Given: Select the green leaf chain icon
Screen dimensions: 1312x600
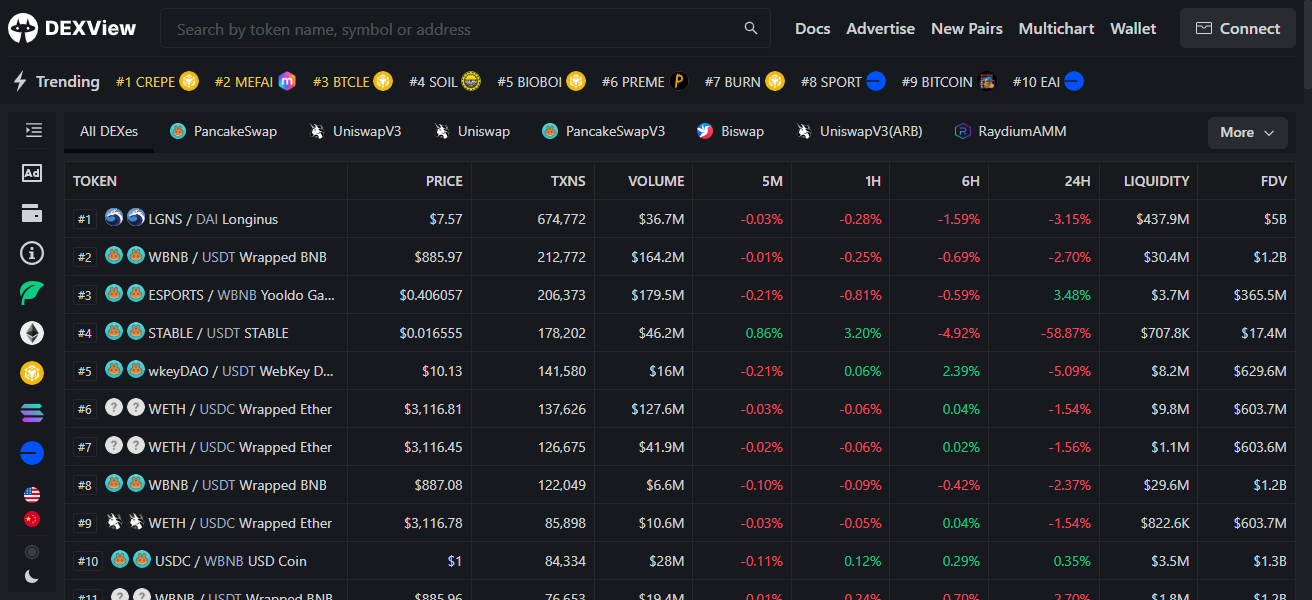Looking at the screenshot, I should (32, 293).
